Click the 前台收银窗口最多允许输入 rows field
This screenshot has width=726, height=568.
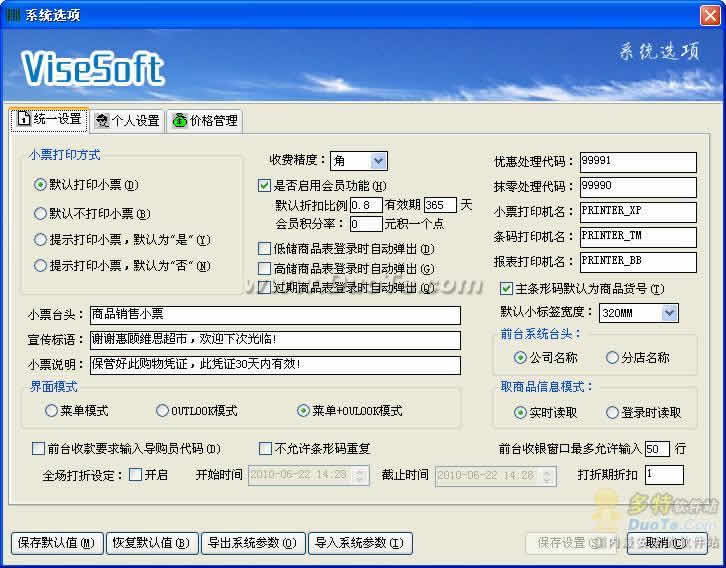[x=657, y=449]
